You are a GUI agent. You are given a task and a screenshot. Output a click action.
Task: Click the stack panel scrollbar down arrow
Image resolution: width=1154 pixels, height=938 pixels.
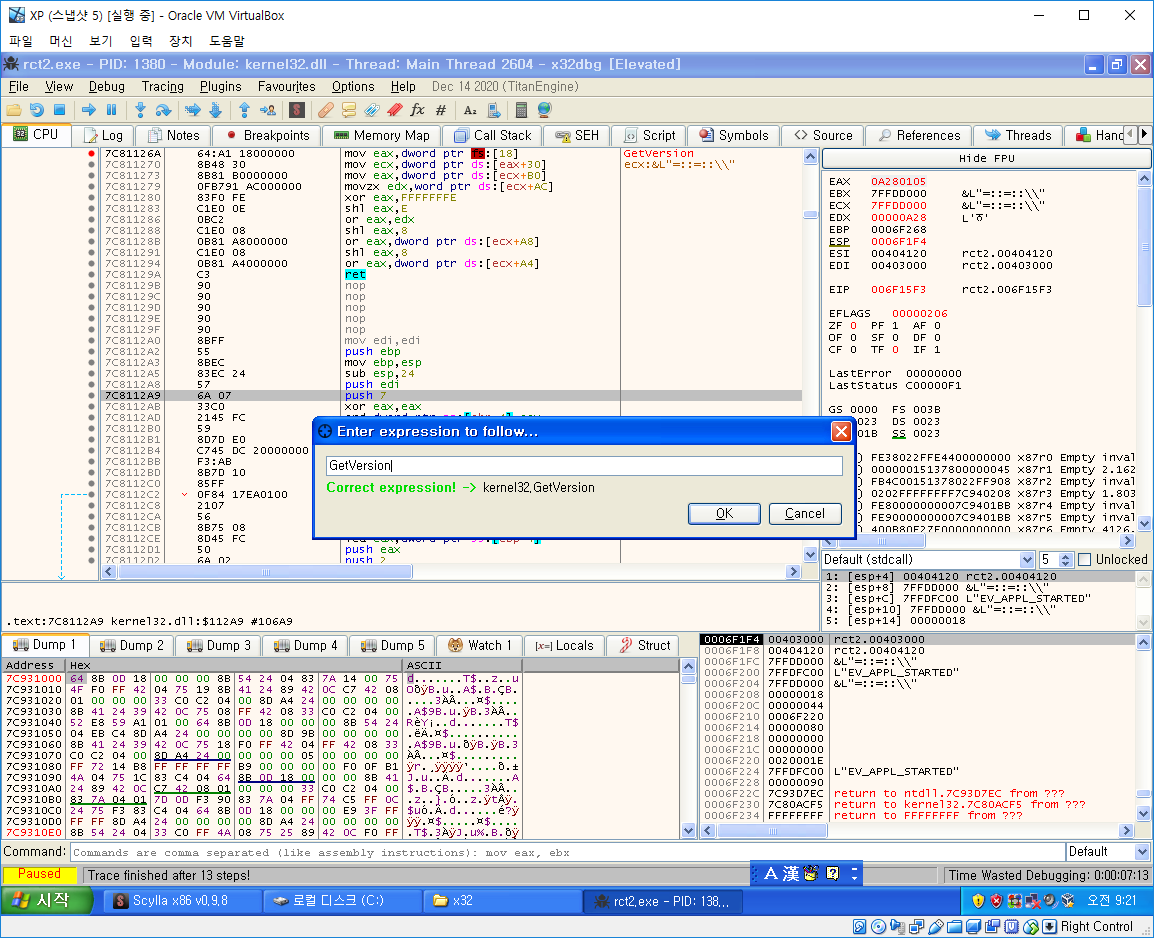pyautogui.click(x=1143, y=814)
